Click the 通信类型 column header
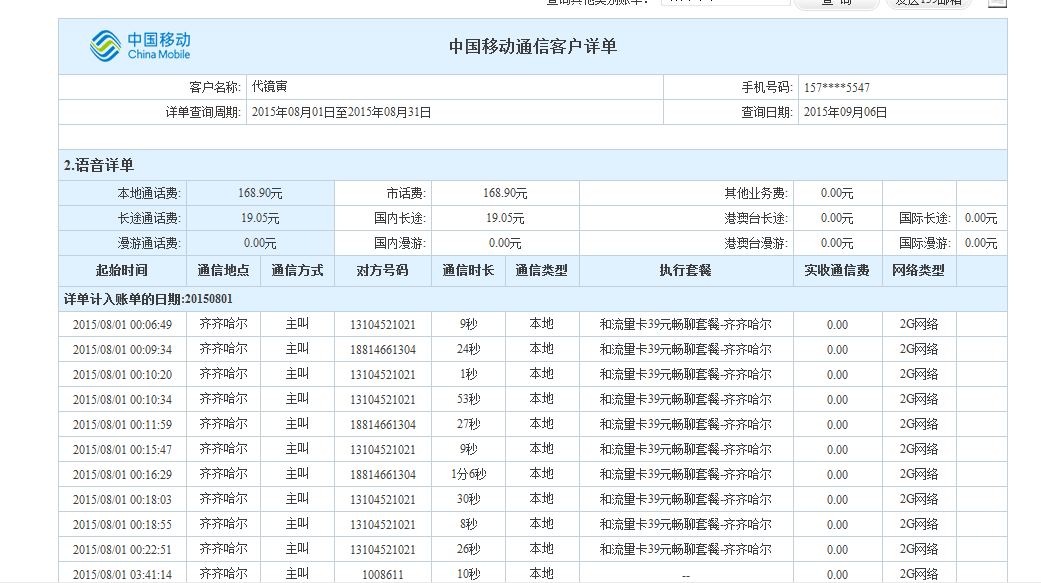Screen dimensions: 1041x583 pyautogui.click(x=542, y=270)
